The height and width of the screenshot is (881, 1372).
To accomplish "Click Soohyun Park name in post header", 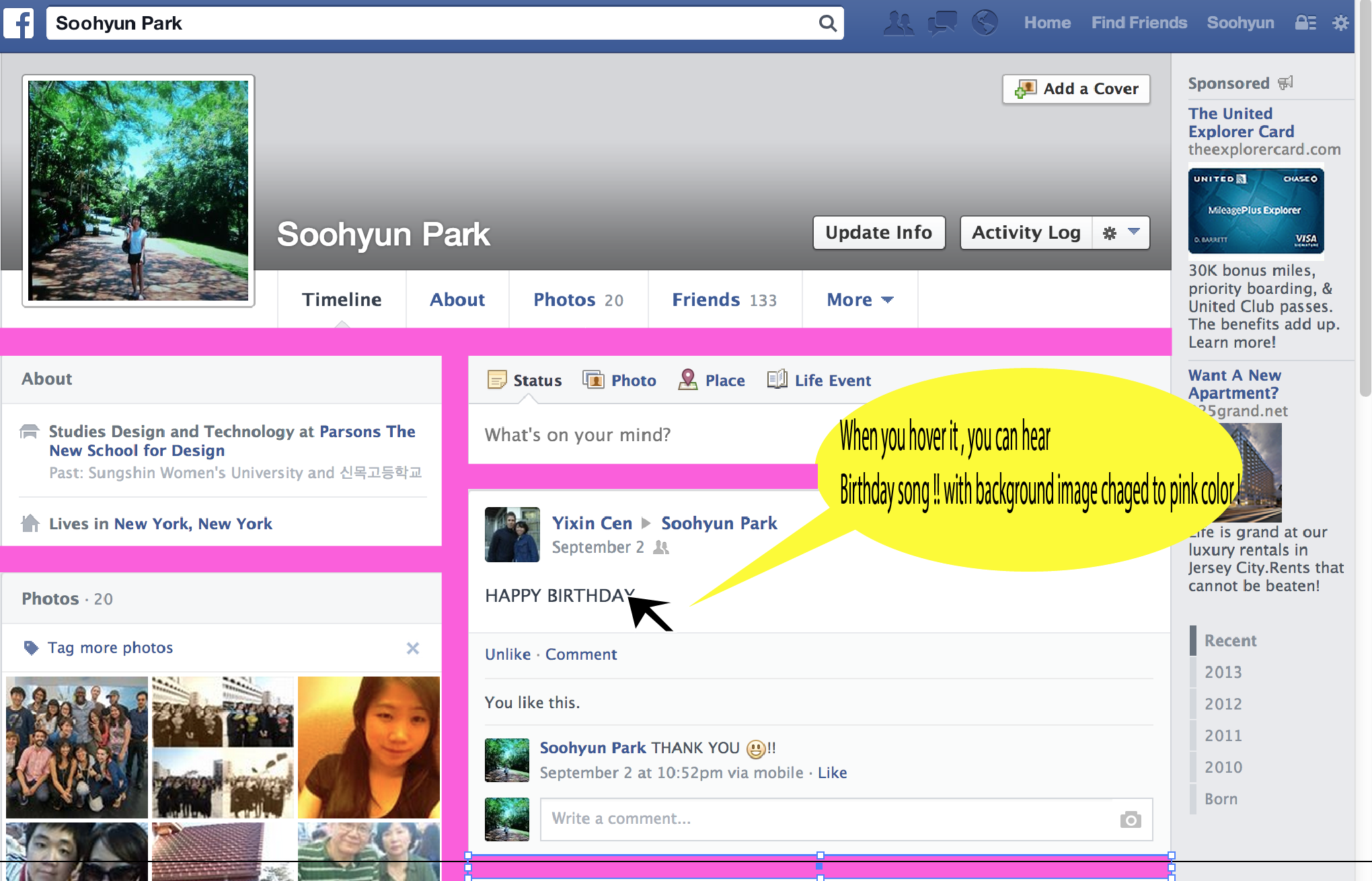I will pos(719,523).
